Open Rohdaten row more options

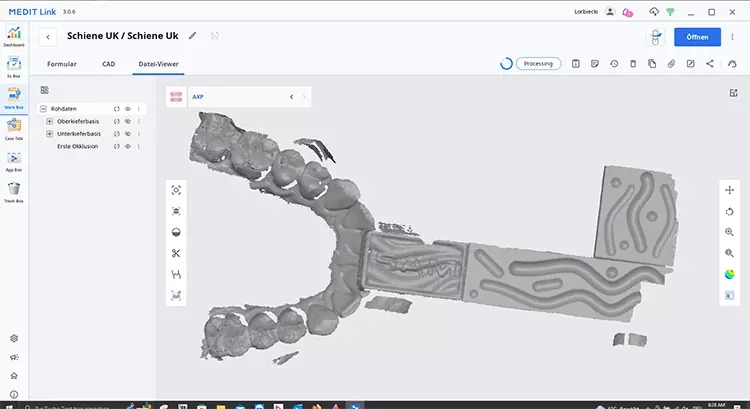coord(139,109)
